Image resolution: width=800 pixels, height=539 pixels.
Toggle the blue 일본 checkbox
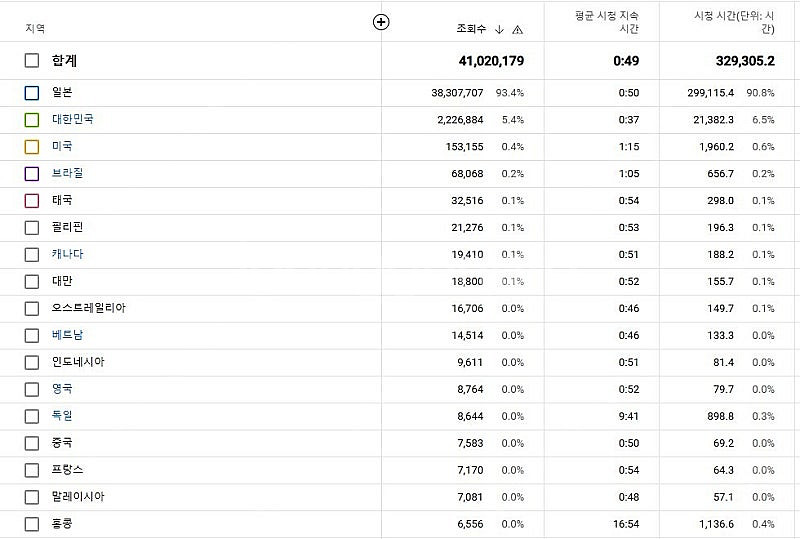click(x=32, y=93)
